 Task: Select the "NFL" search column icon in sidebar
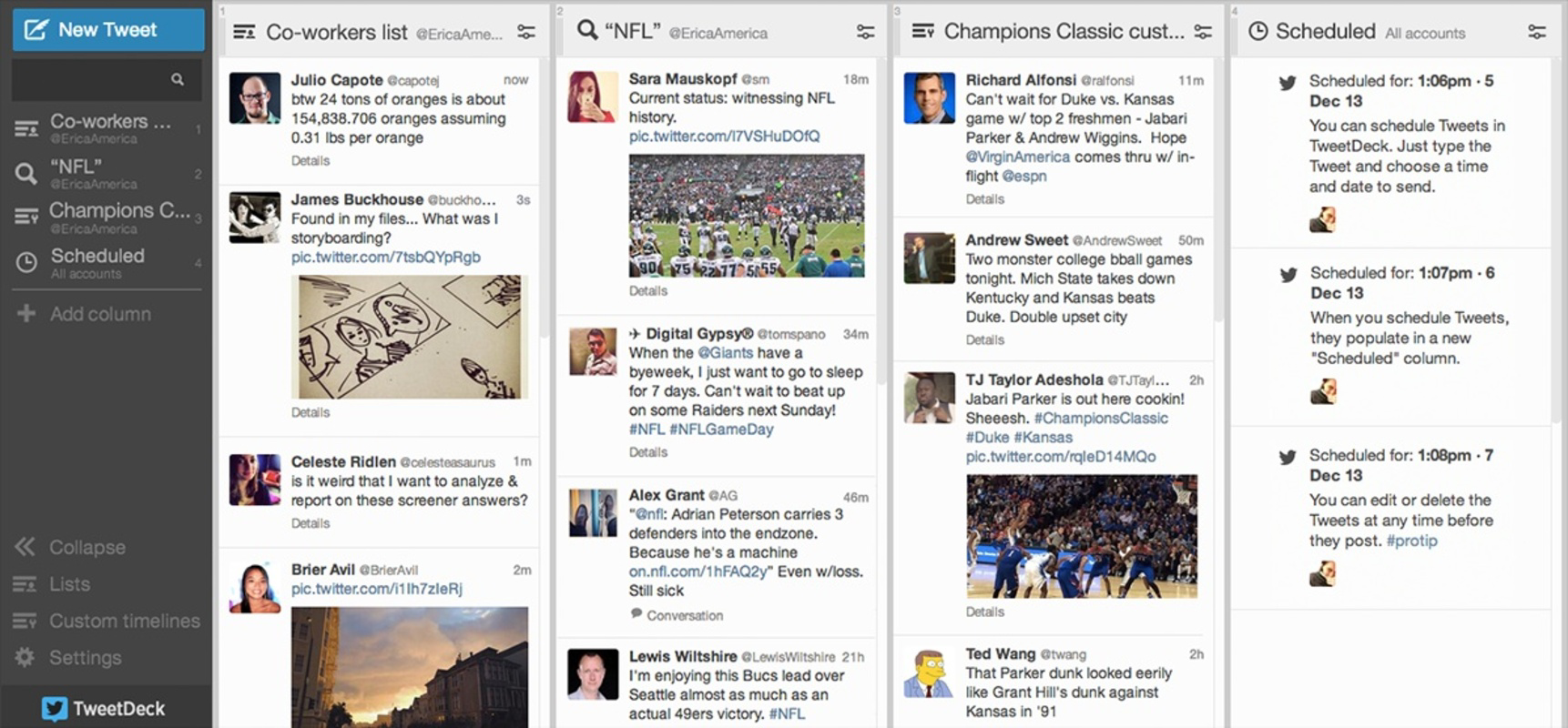click(25, 171)
